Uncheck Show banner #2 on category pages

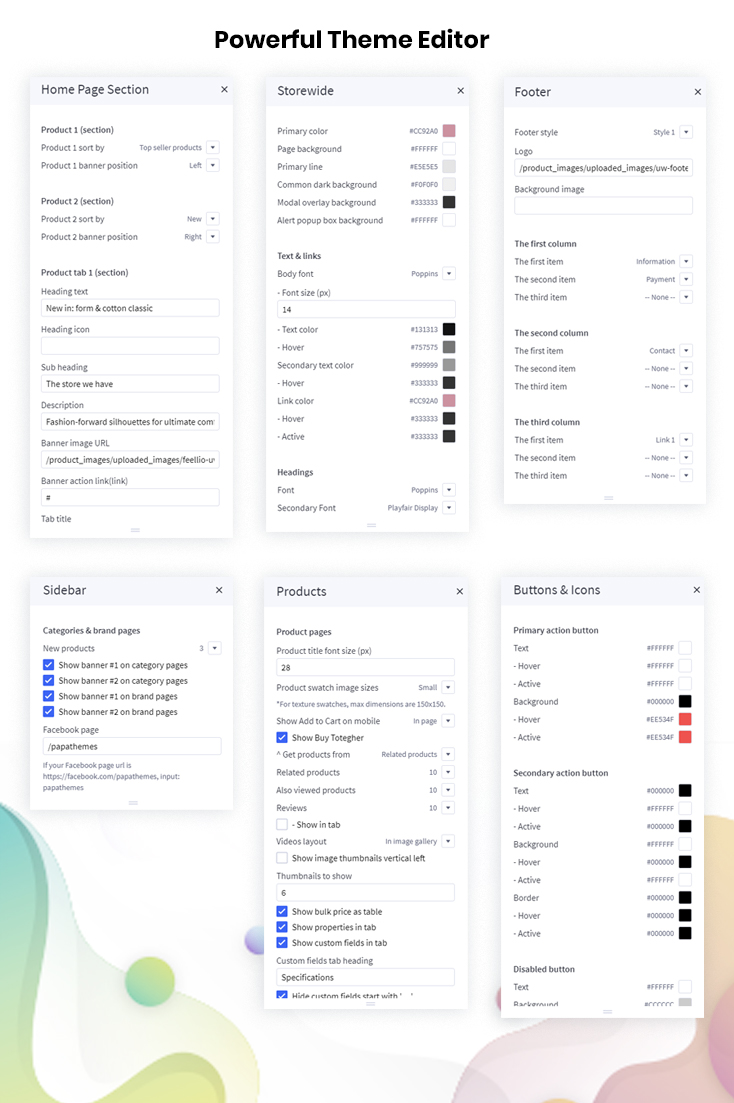coord(49,681)
